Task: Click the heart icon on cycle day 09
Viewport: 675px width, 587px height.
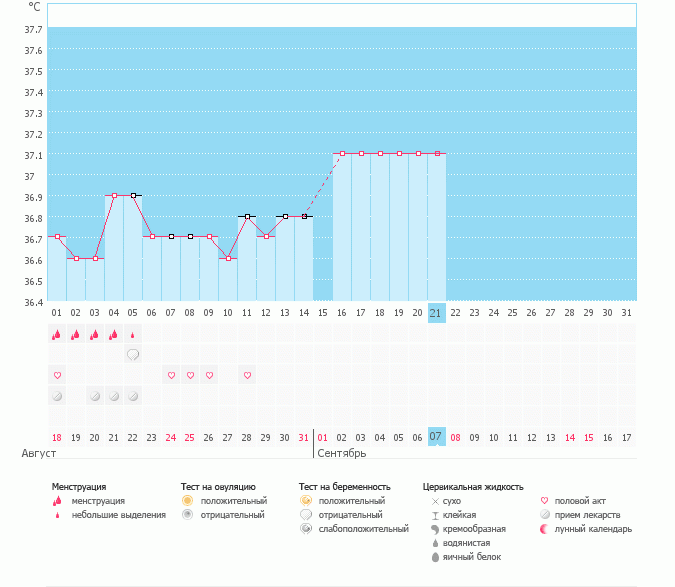Action: [x=209, y=375]
